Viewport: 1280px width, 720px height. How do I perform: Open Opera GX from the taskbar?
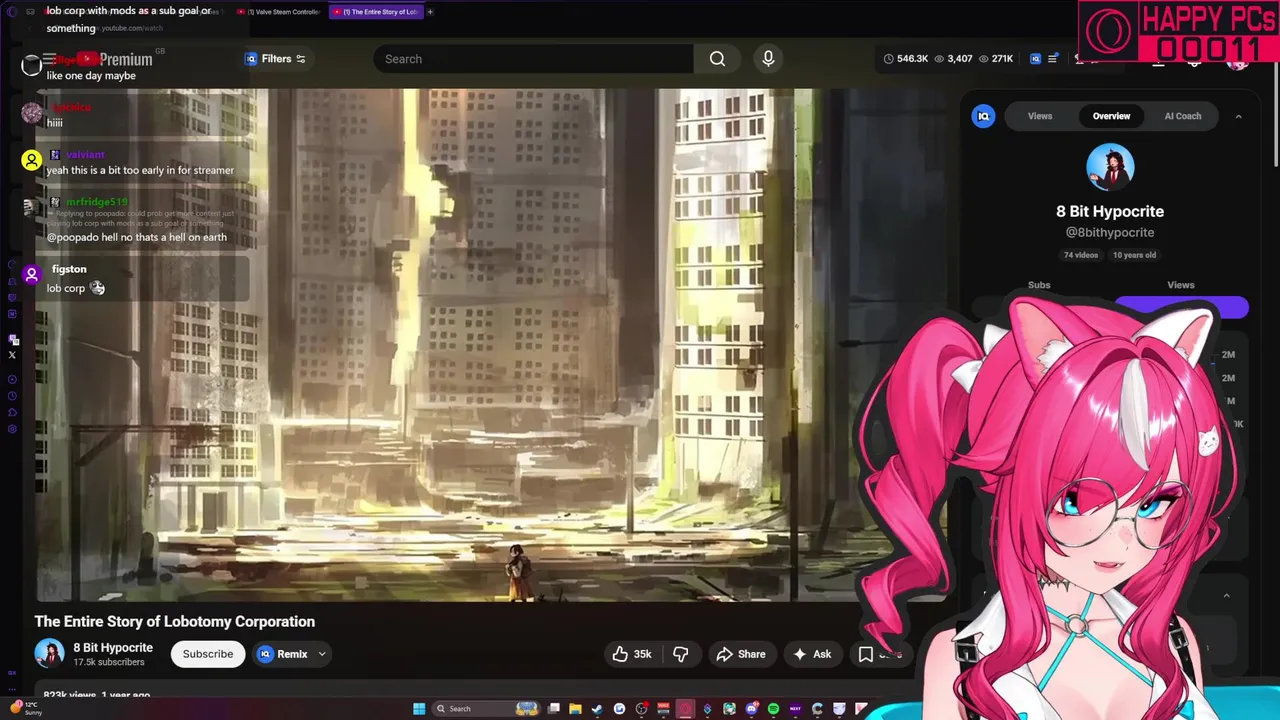point(685,709)
